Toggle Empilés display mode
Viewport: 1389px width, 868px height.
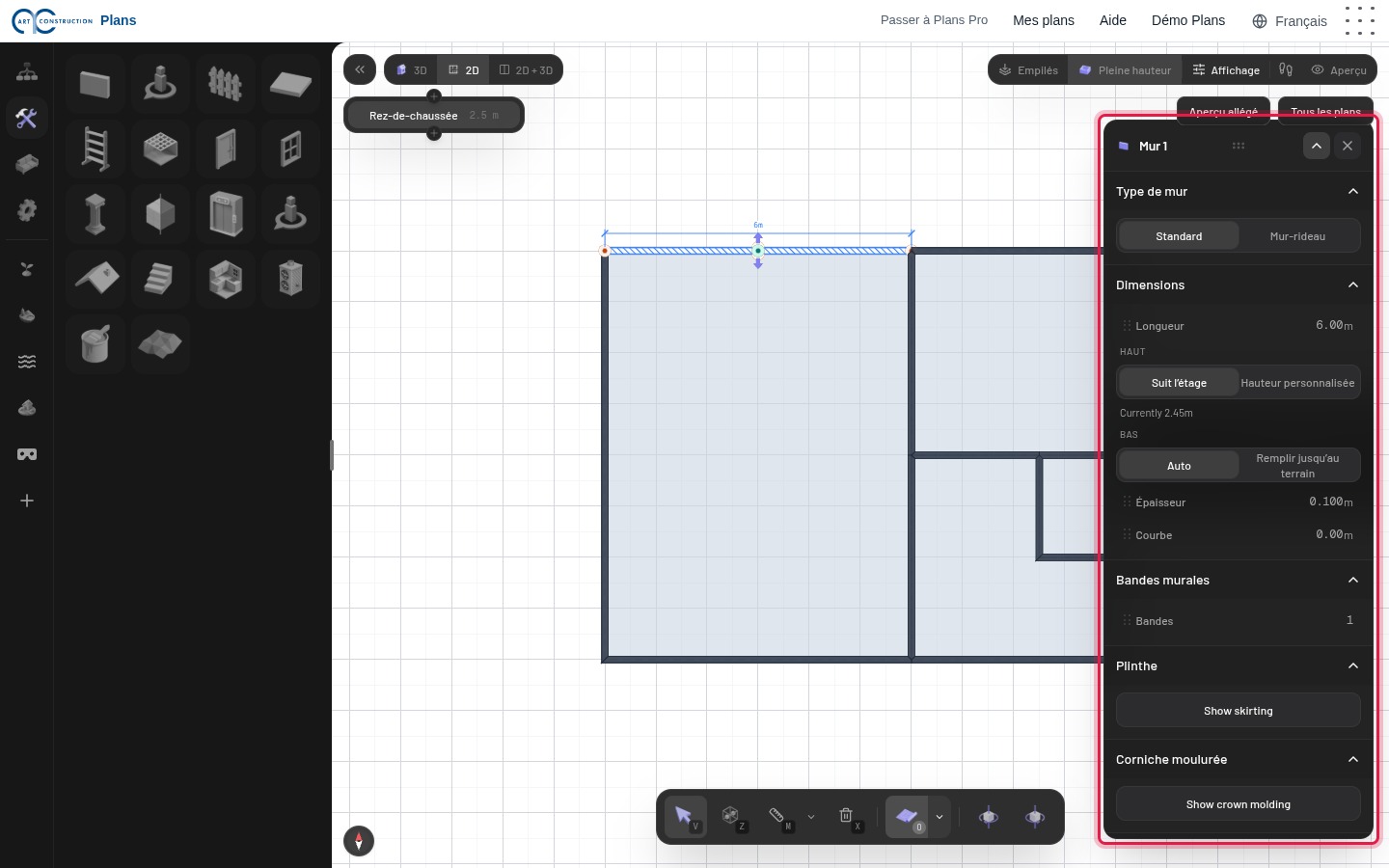pyautogui.click(x=1028, y=70)
